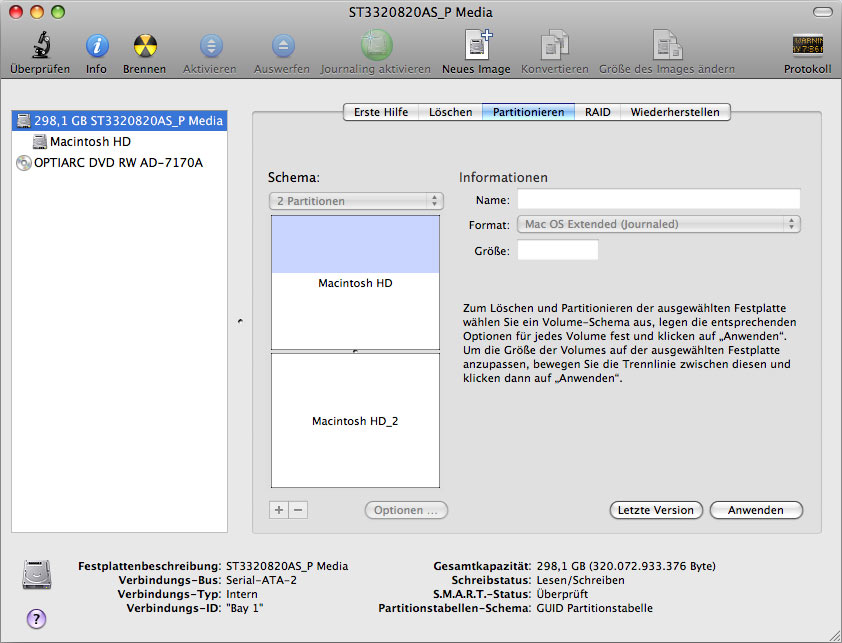This screenshot has height=643, width=842.
Task: Click the Gesamtkapazität value 298,1 GB
Action: tap(626, 566)
